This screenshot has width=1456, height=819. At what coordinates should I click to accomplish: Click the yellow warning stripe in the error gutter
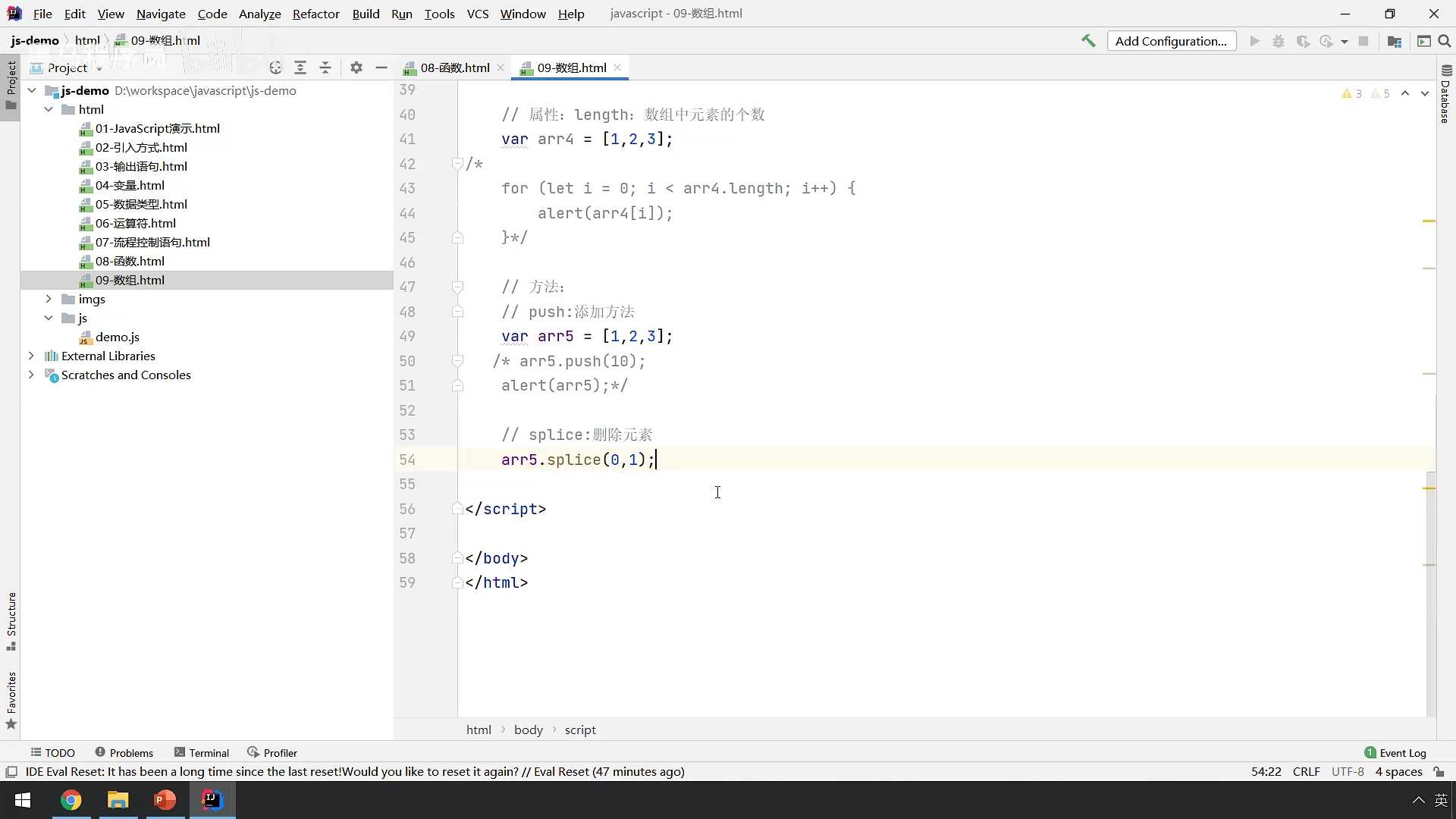(1429, 221)
